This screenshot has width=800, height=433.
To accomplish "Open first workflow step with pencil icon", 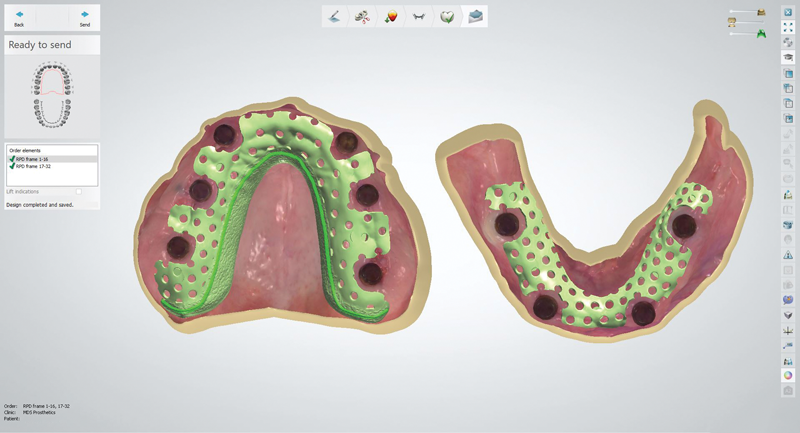I will pos(334,16).
